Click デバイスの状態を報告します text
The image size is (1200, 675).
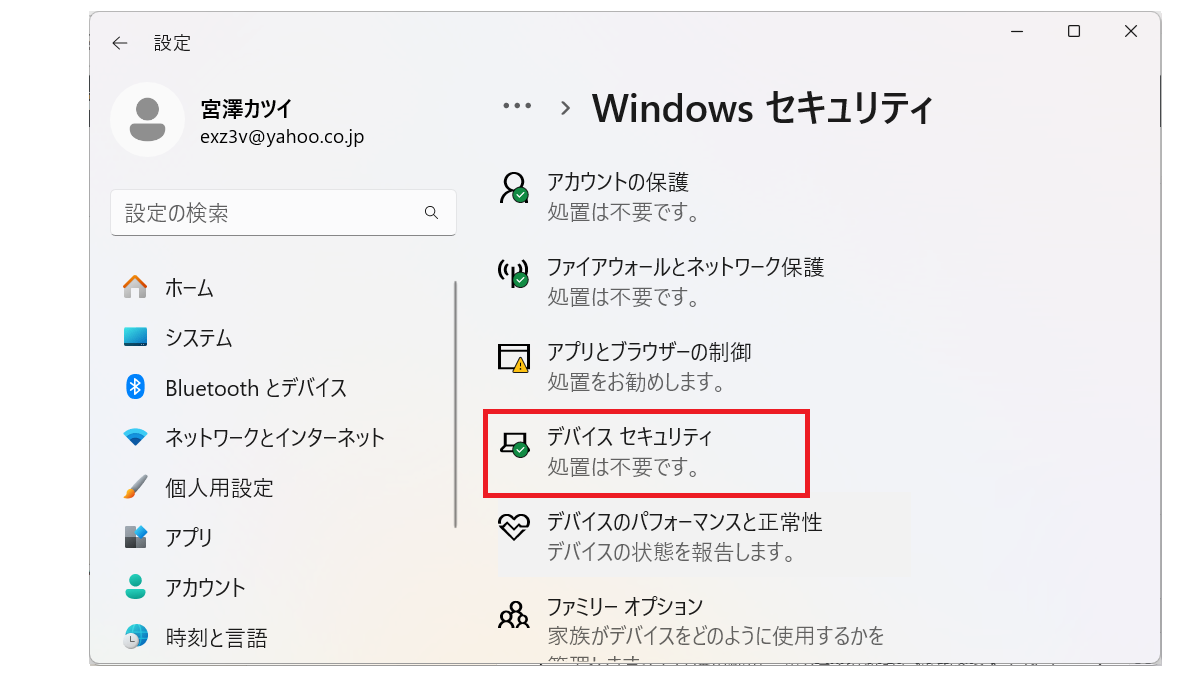point(671,552)
